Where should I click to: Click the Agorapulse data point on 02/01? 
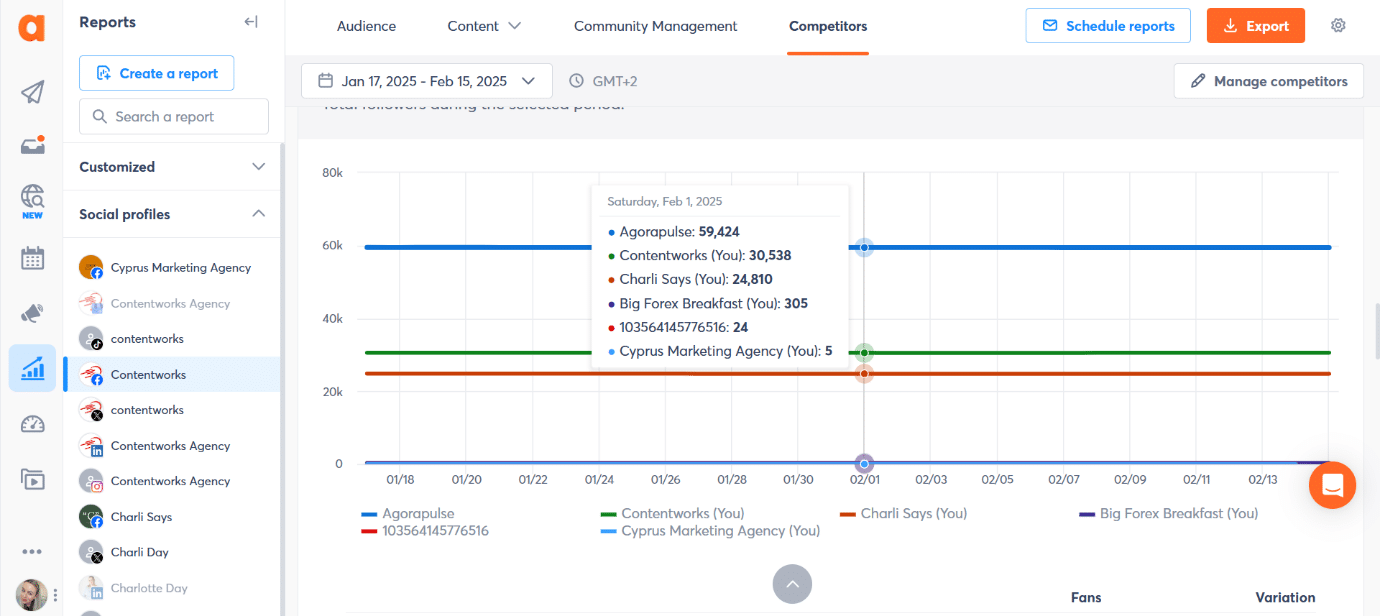coord(864,247)
